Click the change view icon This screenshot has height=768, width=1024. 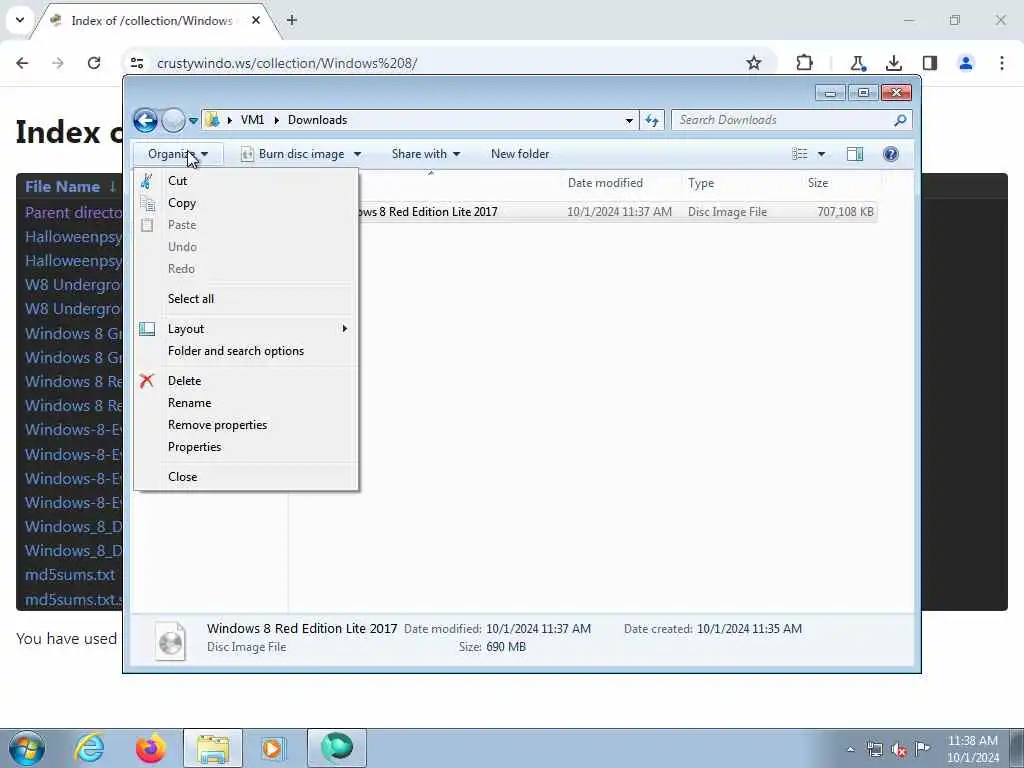(x=800, y=154)
